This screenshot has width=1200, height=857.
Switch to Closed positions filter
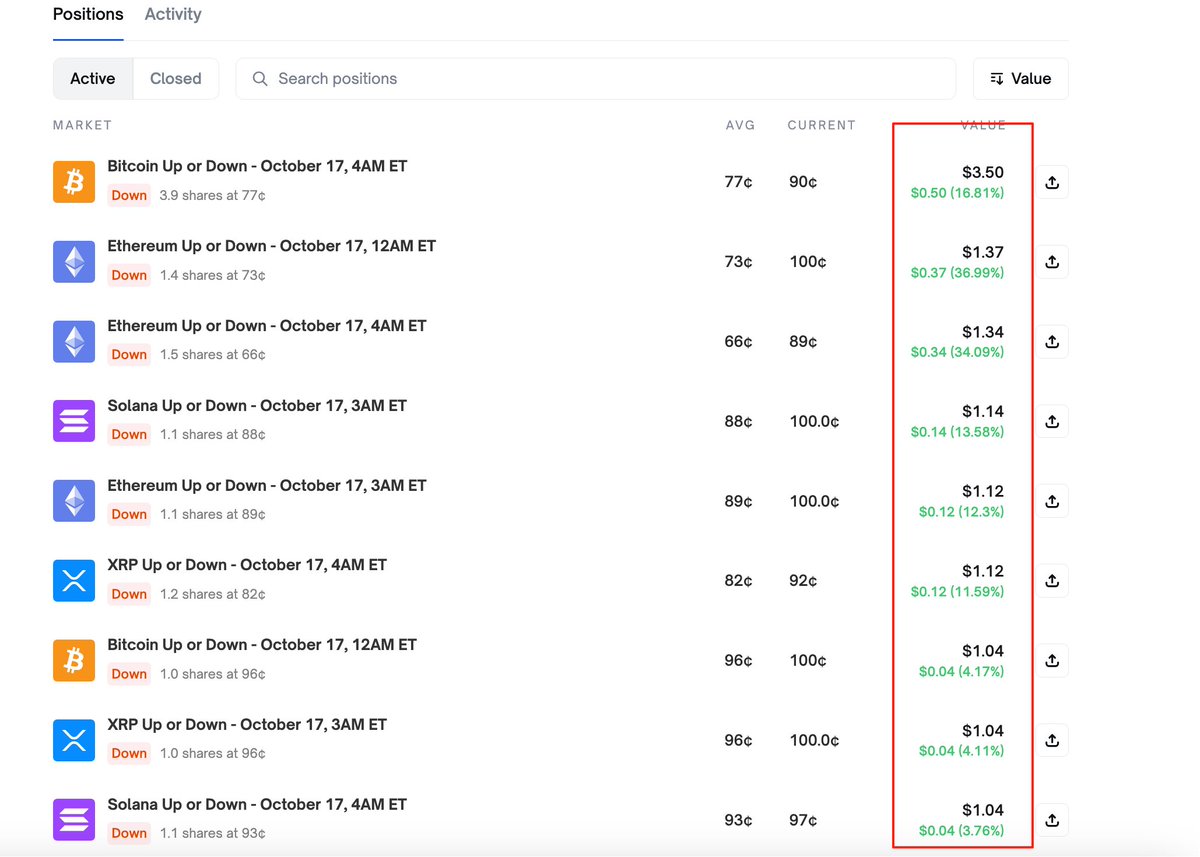click(x=176, y=79)
